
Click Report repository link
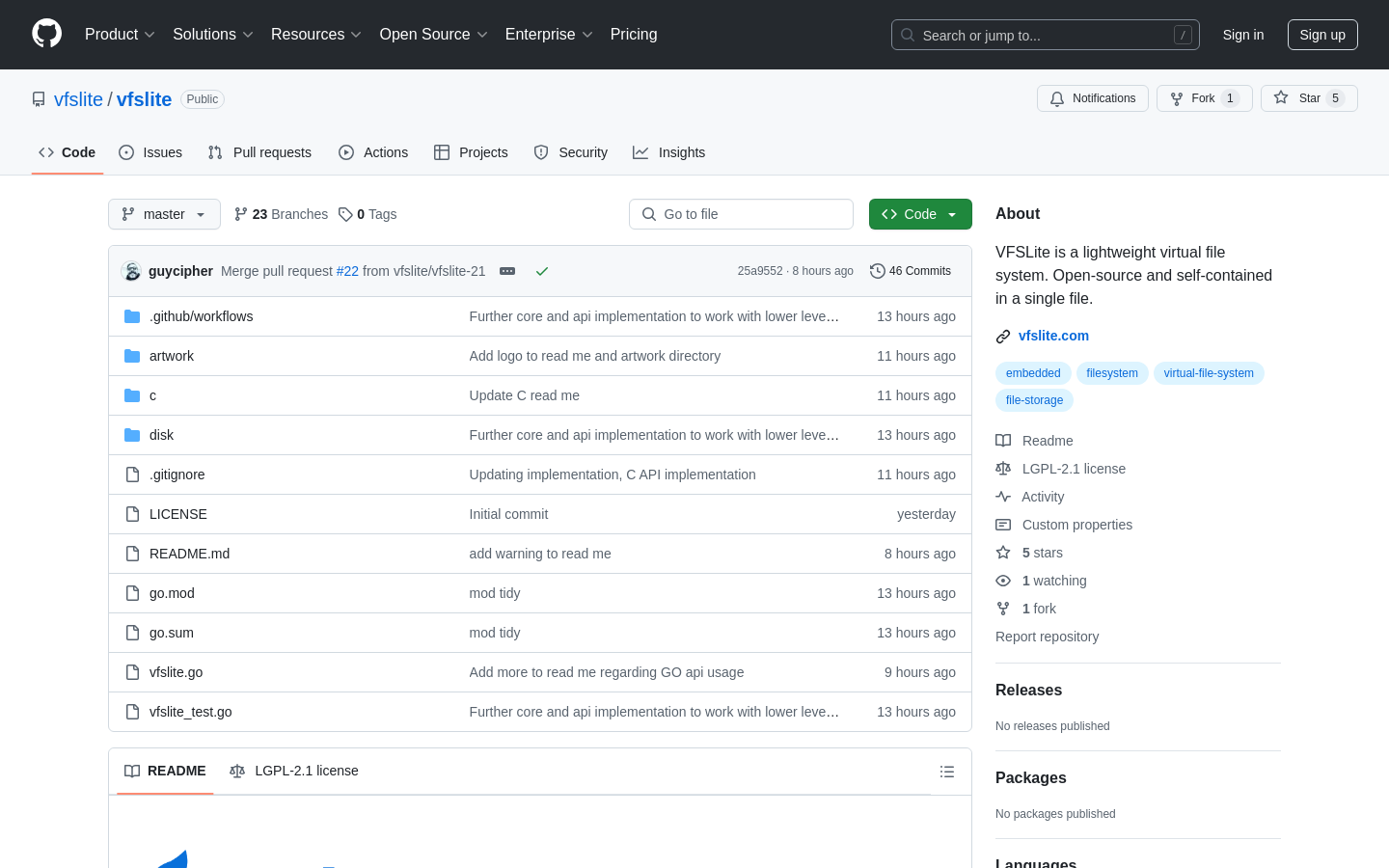(1047, 637)
